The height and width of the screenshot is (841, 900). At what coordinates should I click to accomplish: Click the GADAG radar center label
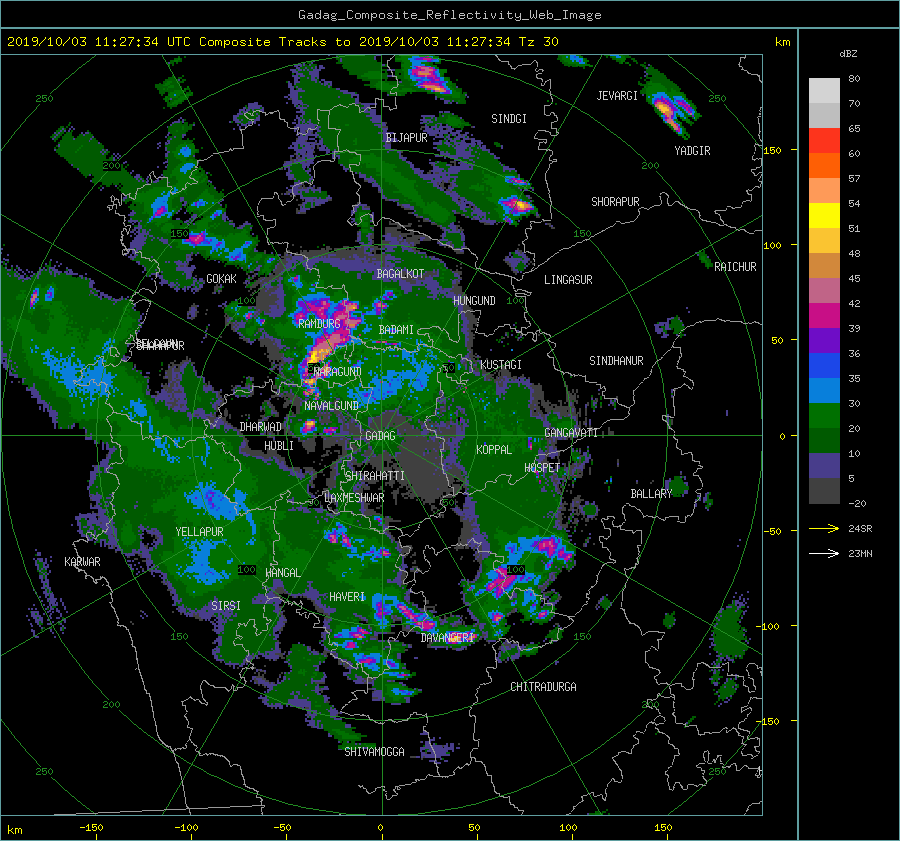pos(380,436)
